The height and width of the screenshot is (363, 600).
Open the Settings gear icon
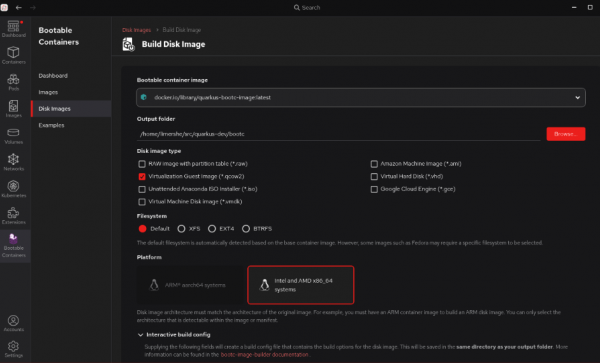click(x=13, y=349)
